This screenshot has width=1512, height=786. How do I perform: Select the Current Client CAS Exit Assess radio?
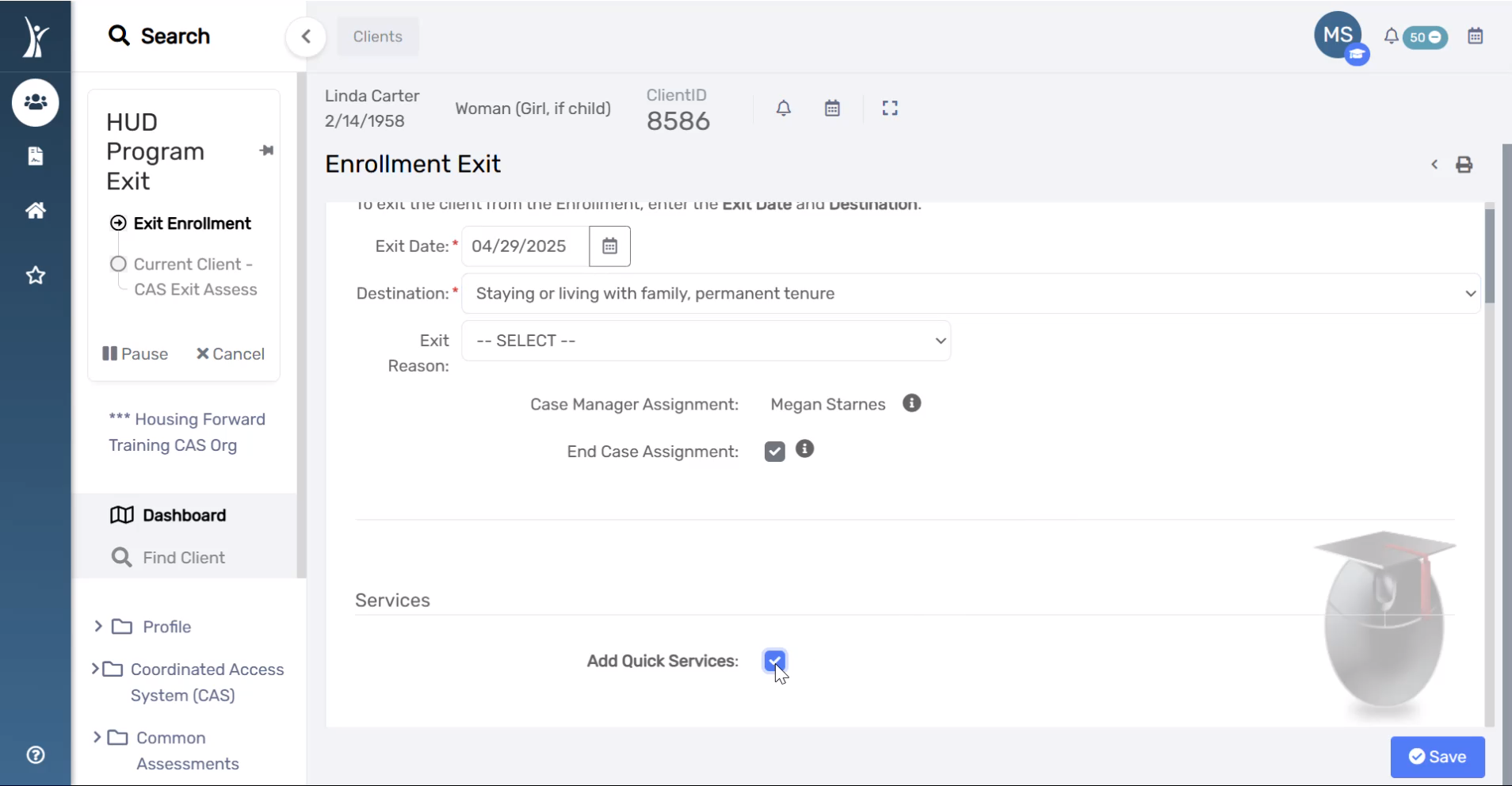pos(118,264)
